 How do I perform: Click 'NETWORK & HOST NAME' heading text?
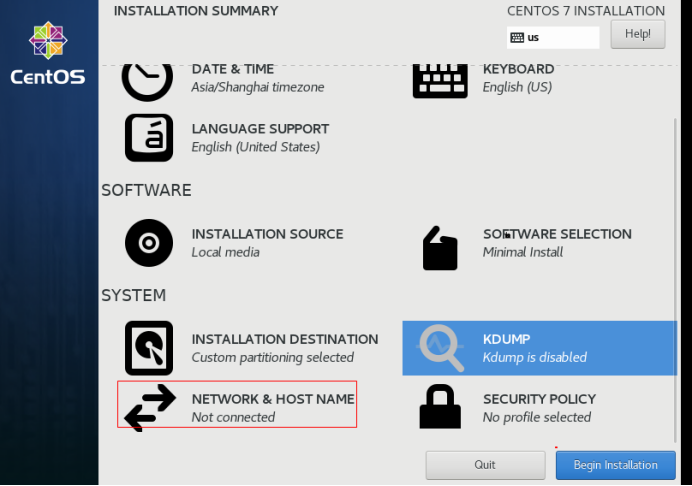[x=273, y=399]
